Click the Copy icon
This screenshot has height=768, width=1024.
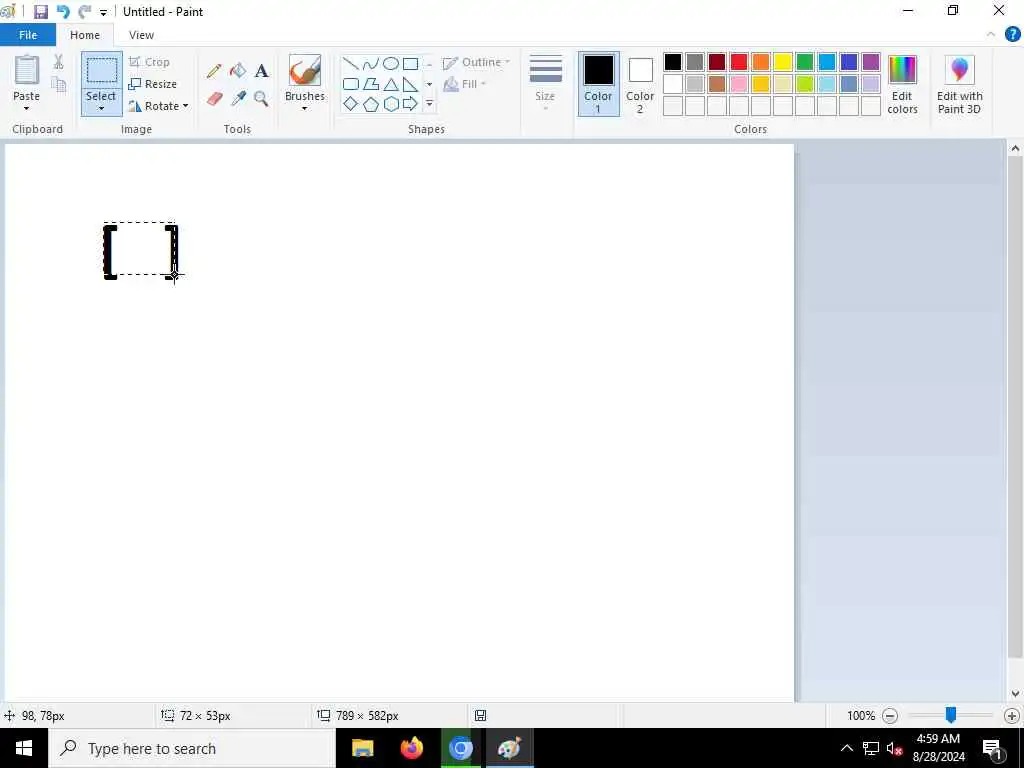(58, 84)
